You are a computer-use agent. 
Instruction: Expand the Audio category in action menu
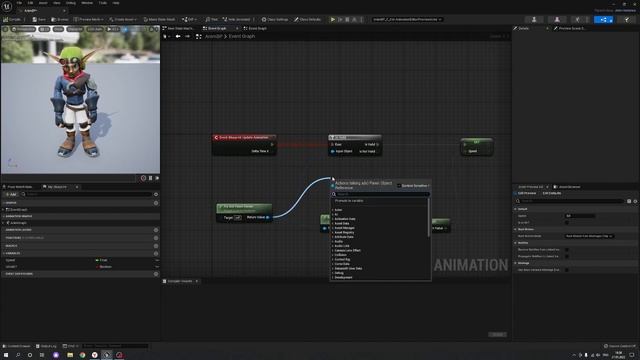pos(338,242)
